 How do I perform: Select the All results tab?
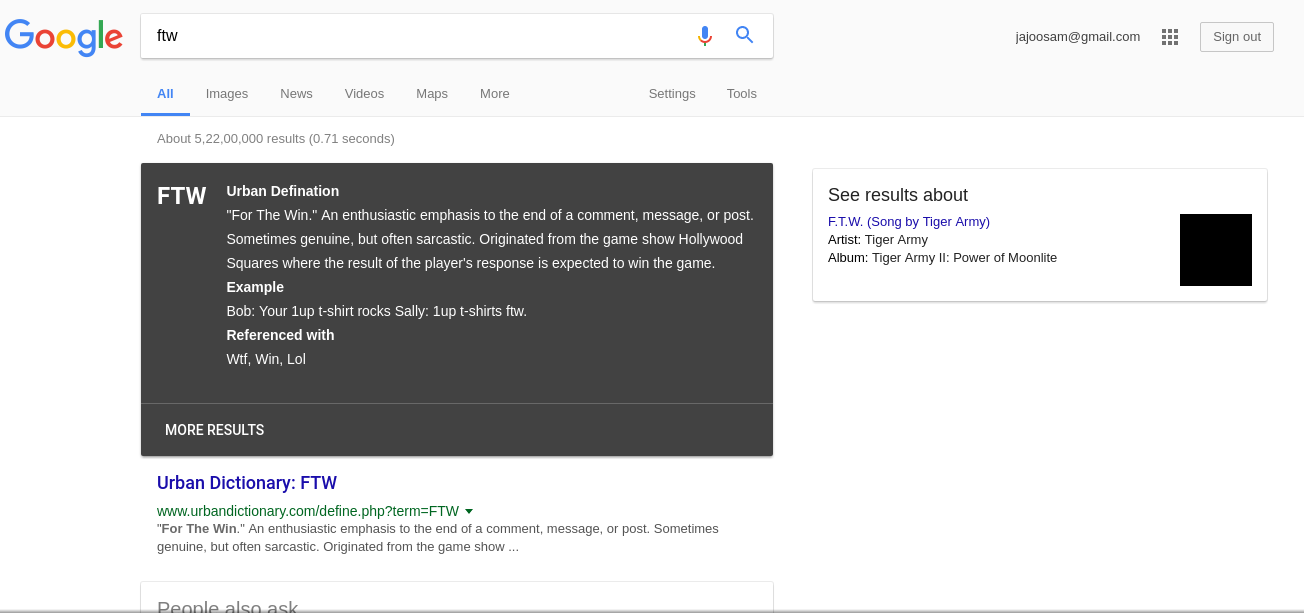pos(165,93)
